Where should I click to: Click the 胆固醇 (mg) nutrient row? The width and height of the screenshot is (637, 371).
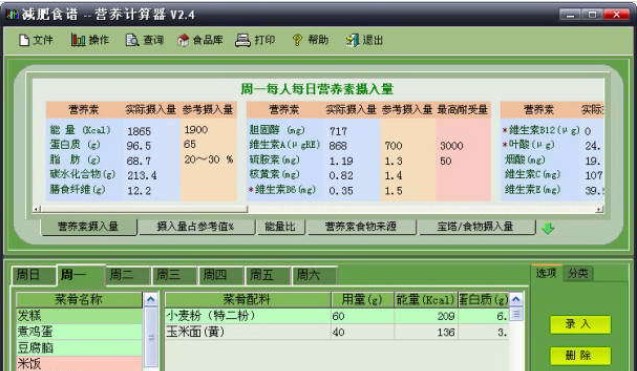368,130
